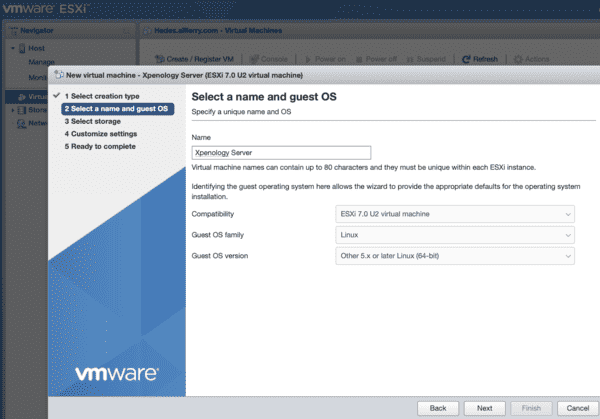The height and width of the screenshot is (419, 600).
Task: Click the Power on play icon
Action: (308, 59)
